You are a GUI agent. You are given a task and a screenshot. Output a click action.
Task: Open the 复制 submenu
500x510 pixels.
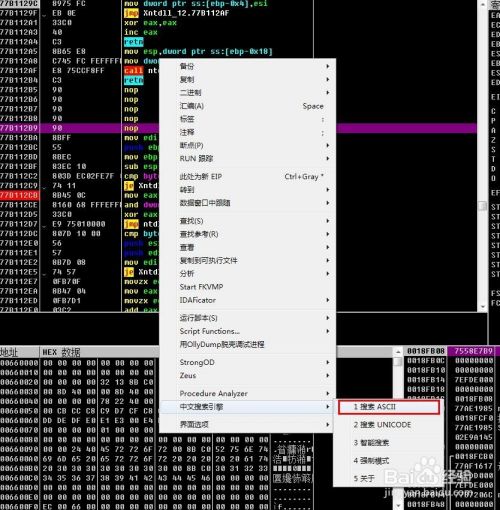pos(247,80)
